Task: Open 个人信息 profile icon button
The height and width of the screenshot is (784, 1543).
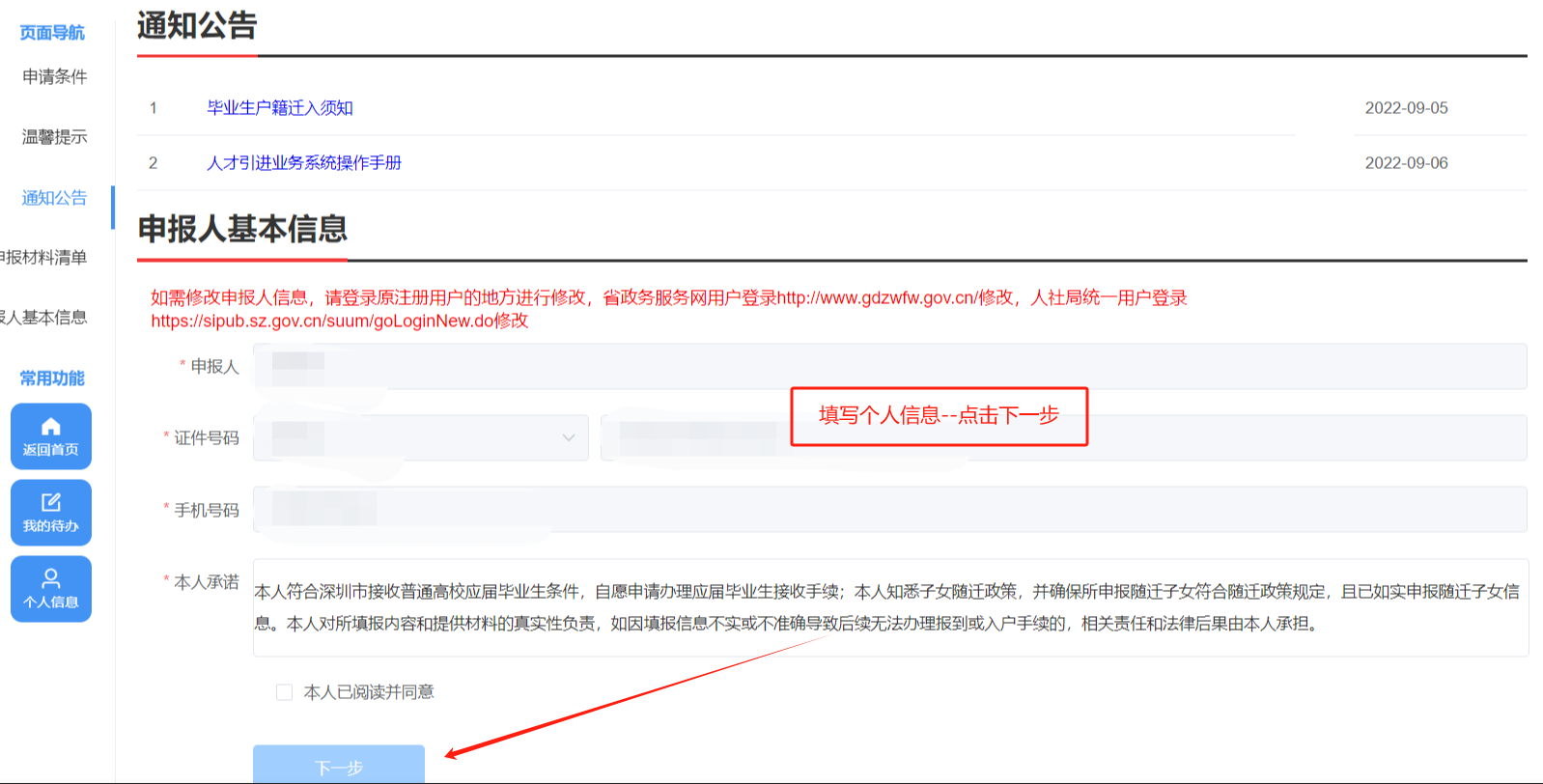Action: (51, 589)
